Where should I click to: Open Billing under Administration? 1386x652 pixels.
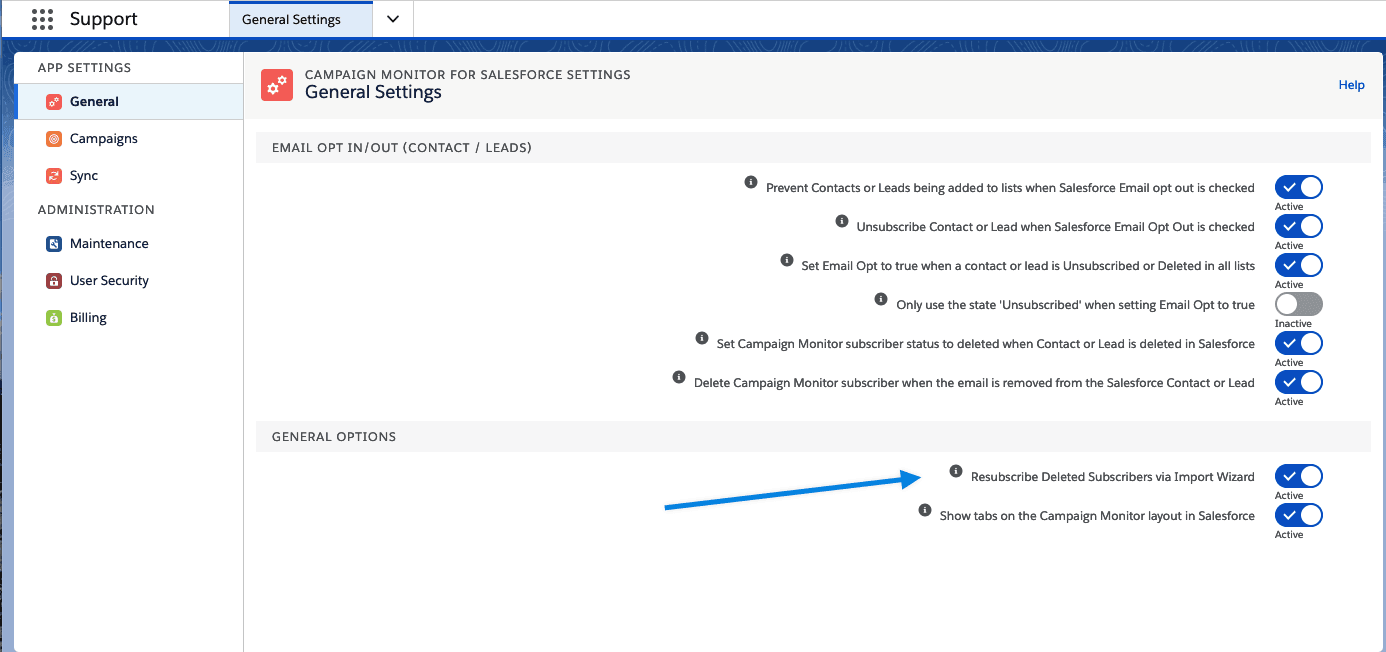click(130, 318)
